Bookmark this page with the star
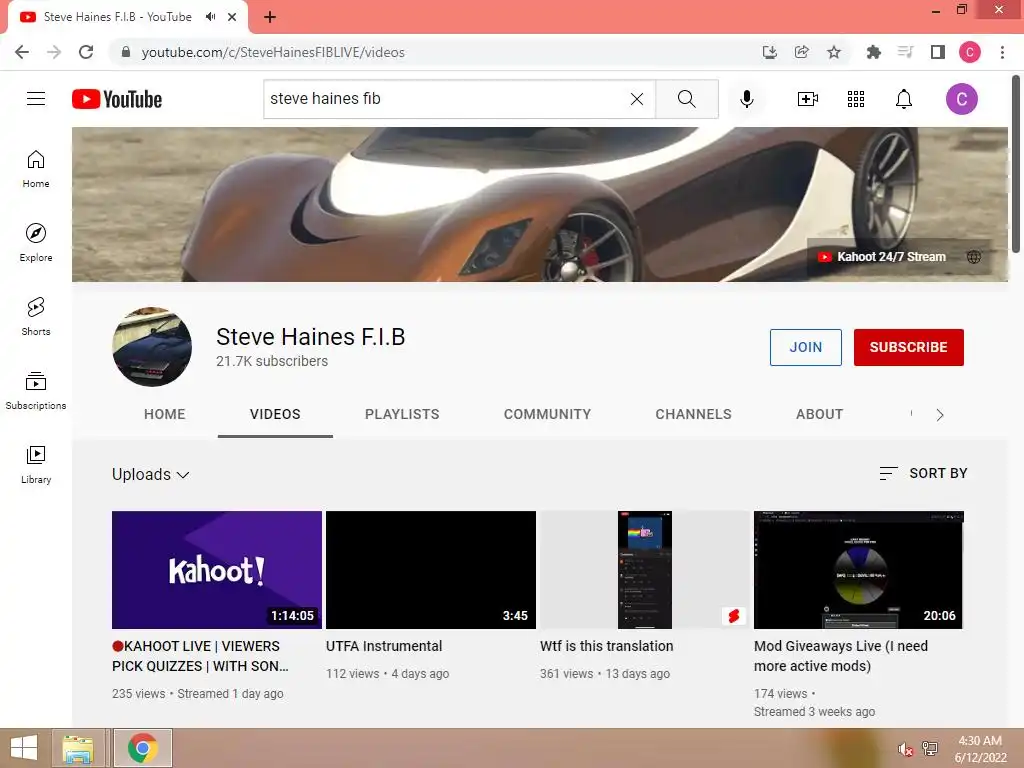This screenshot has height=768, width=1024. point(834,52)
